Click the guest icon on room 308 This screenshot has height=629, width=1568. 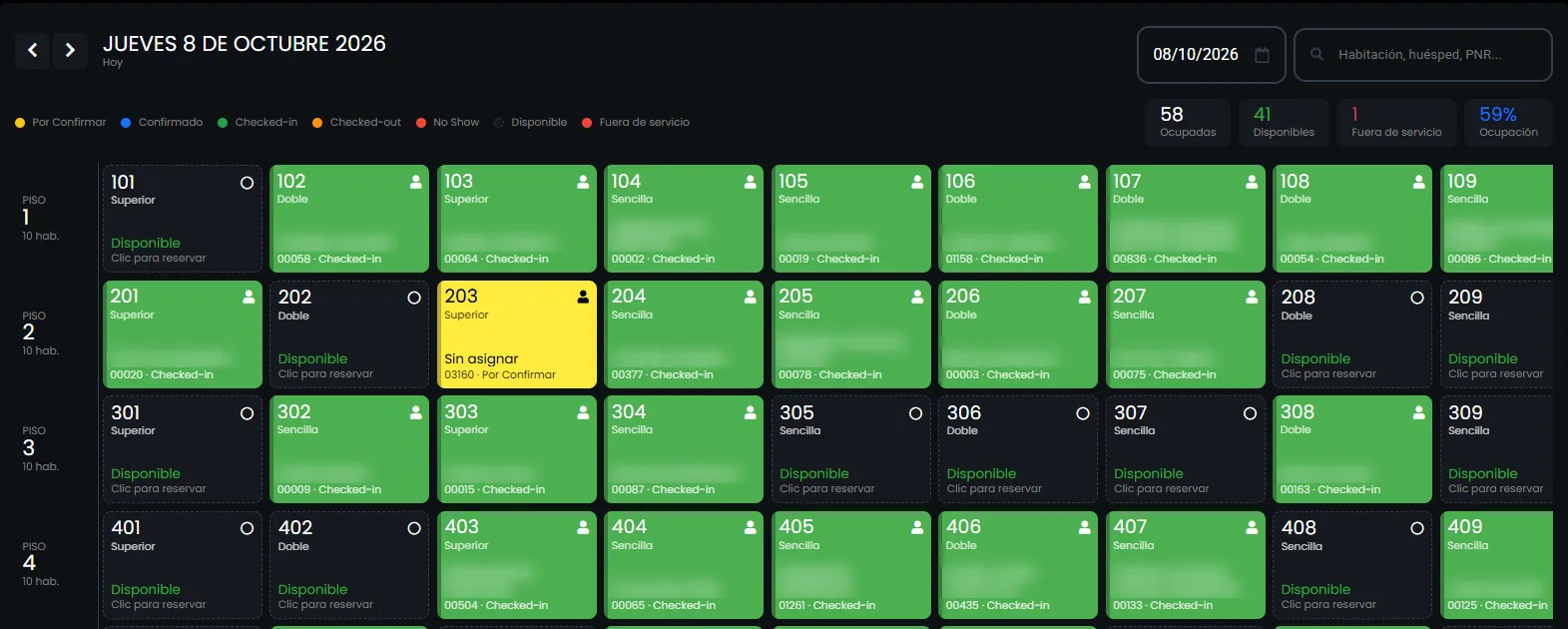(1418, 413)
